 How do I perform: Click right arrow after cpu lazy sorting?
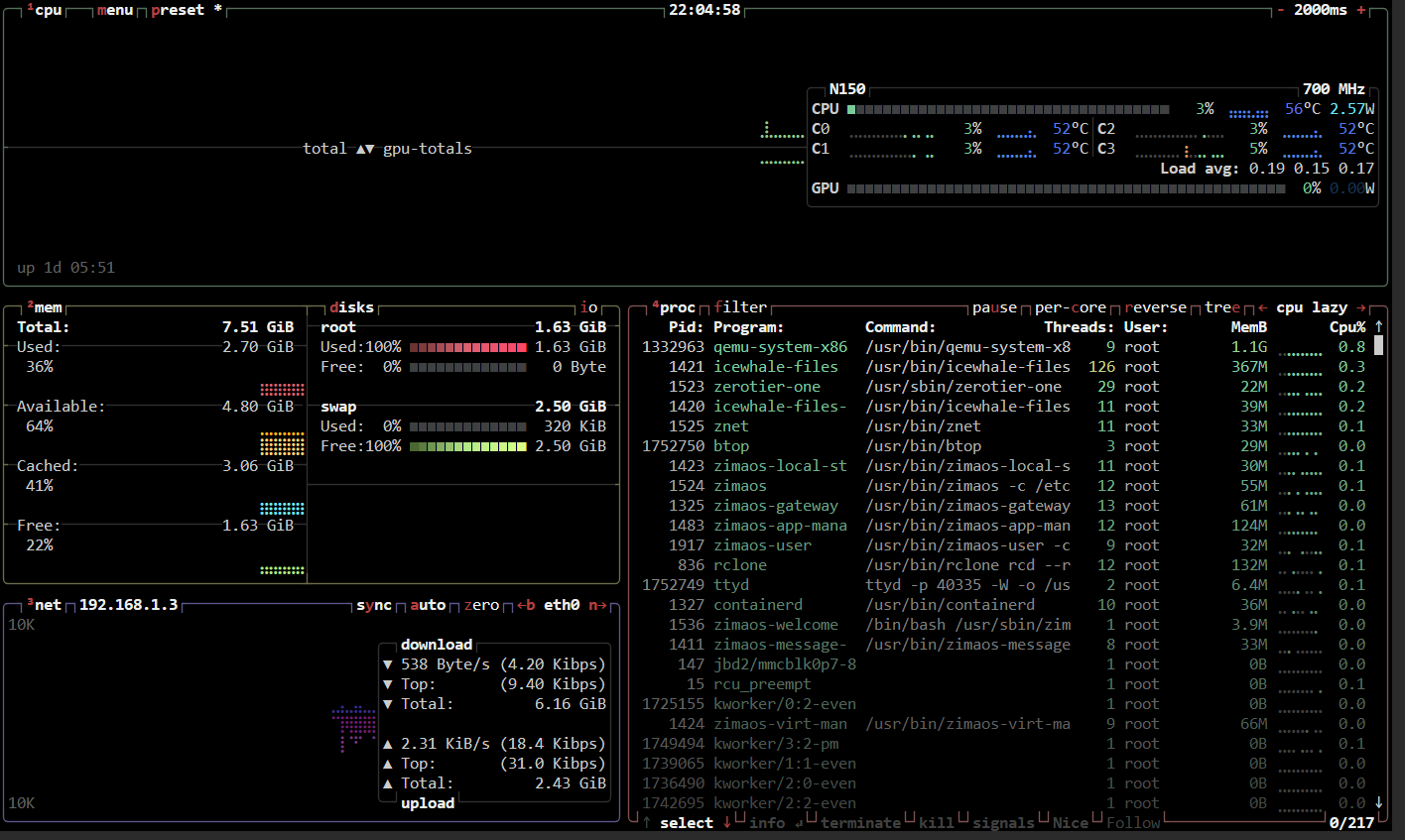[1360, 307]
